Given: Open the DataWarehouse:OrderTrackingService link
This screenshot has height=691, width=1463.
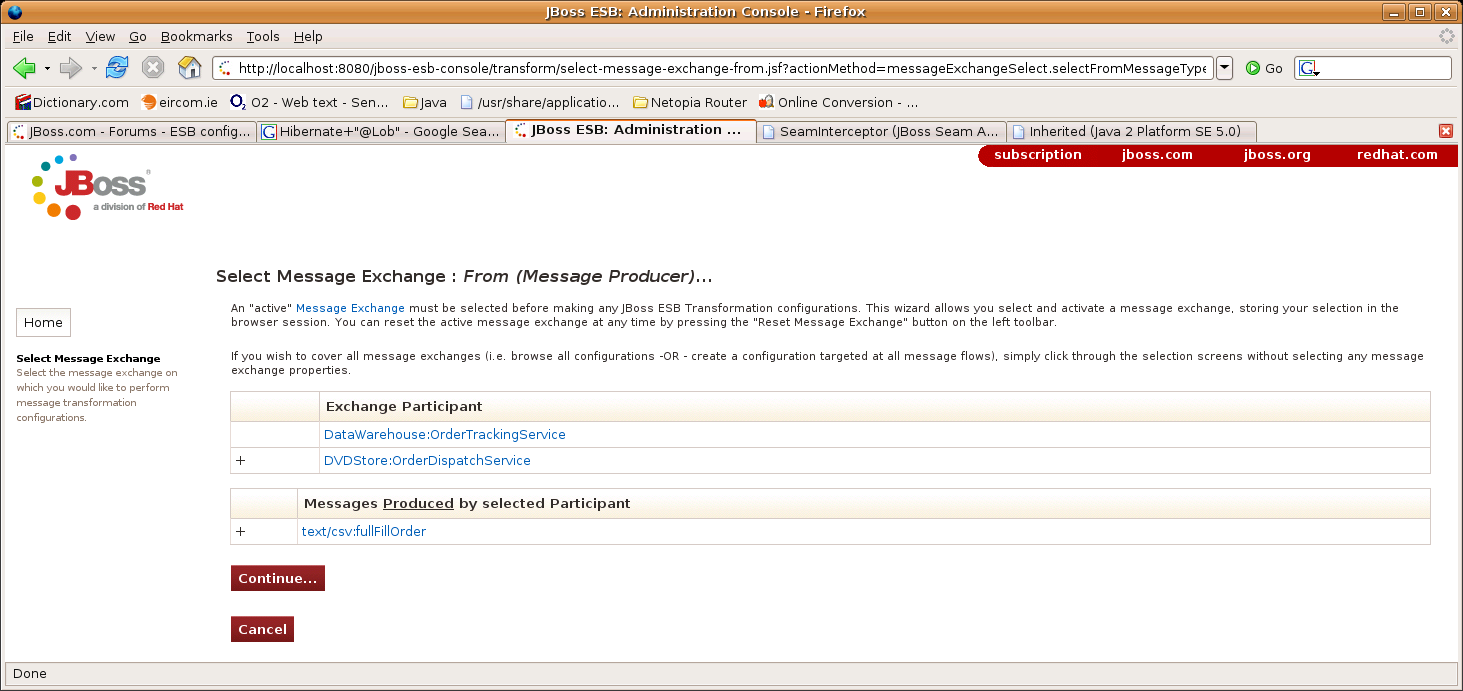Looking at the screenshot, I should 444,435.
